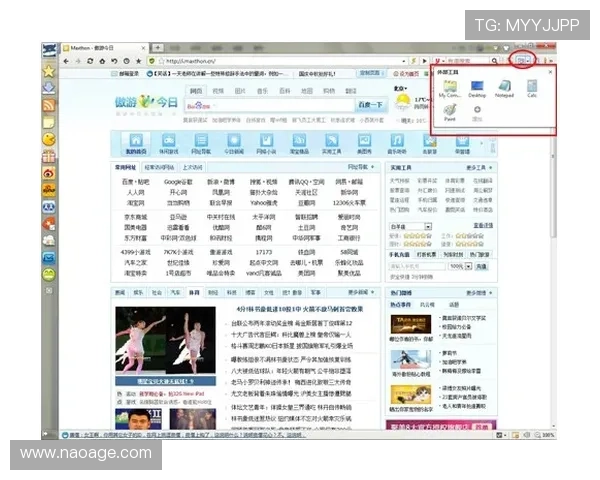Open the blue envelope mail sidebar icon
Viewport: 600px width, 480px height.
point(49,258)
